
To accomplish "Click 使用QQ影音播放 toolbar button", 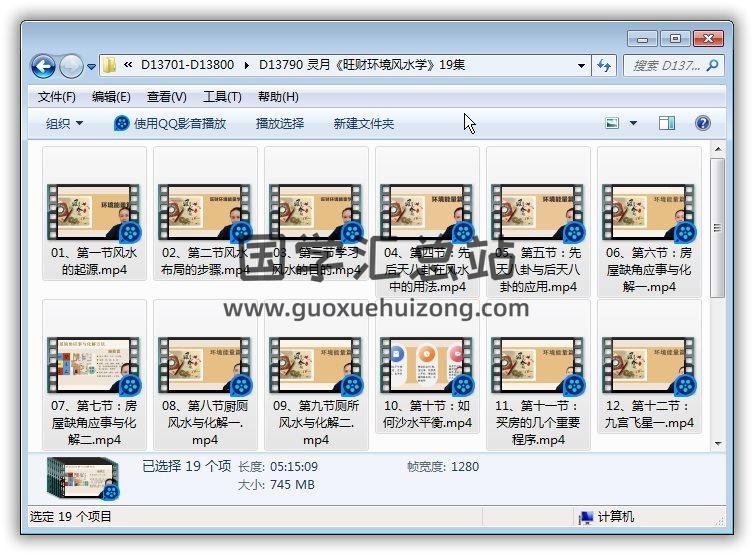I will (x=170, y=124).
